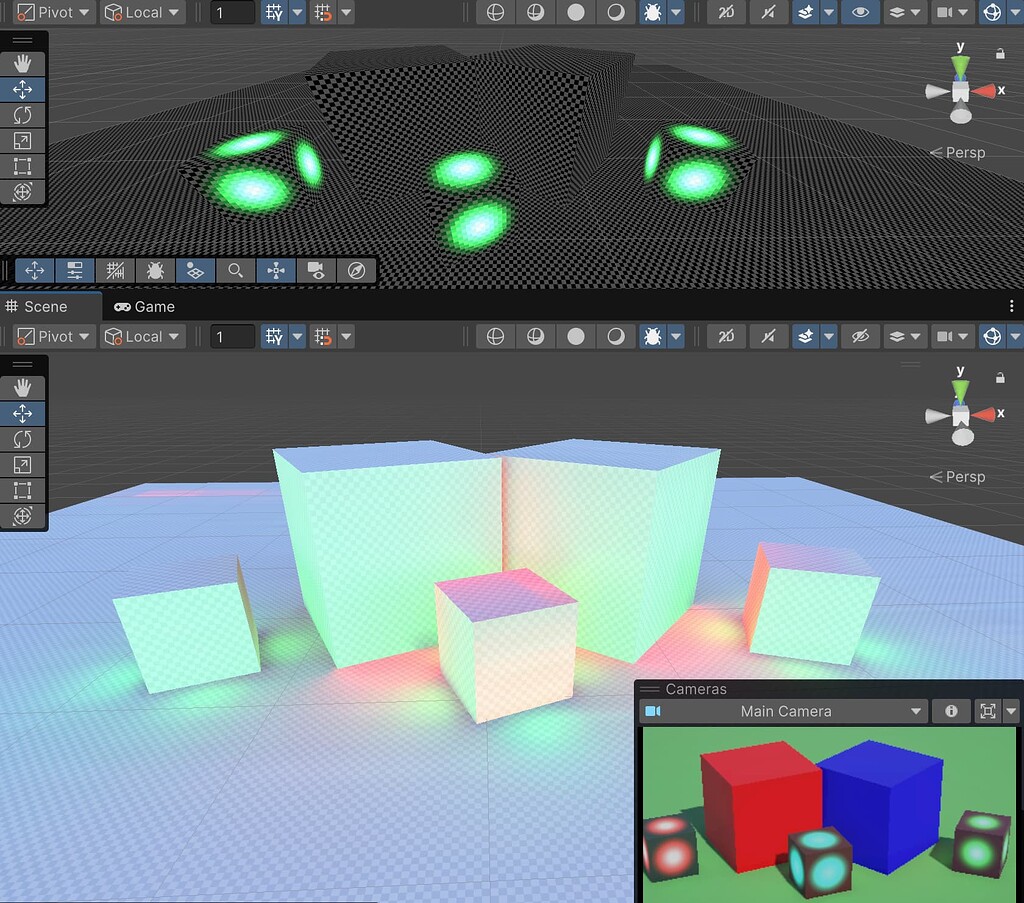Click the debug (bug) icon in the toolbar
The width and height of the screenshot is (1024, 903).
[655, 12]
